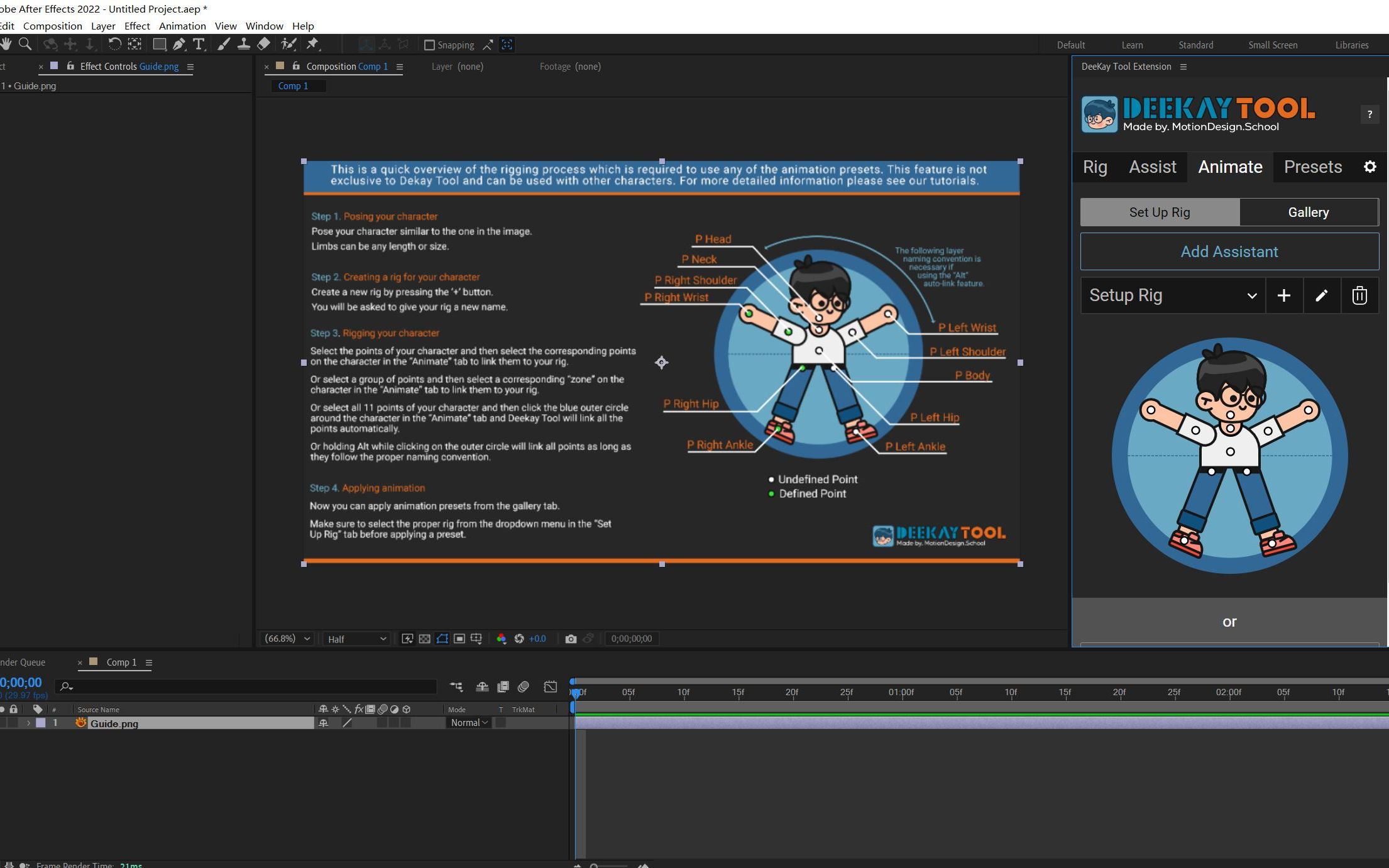Select the Pen tool in toolbar

pyautogui.click(x=179, y=44)
